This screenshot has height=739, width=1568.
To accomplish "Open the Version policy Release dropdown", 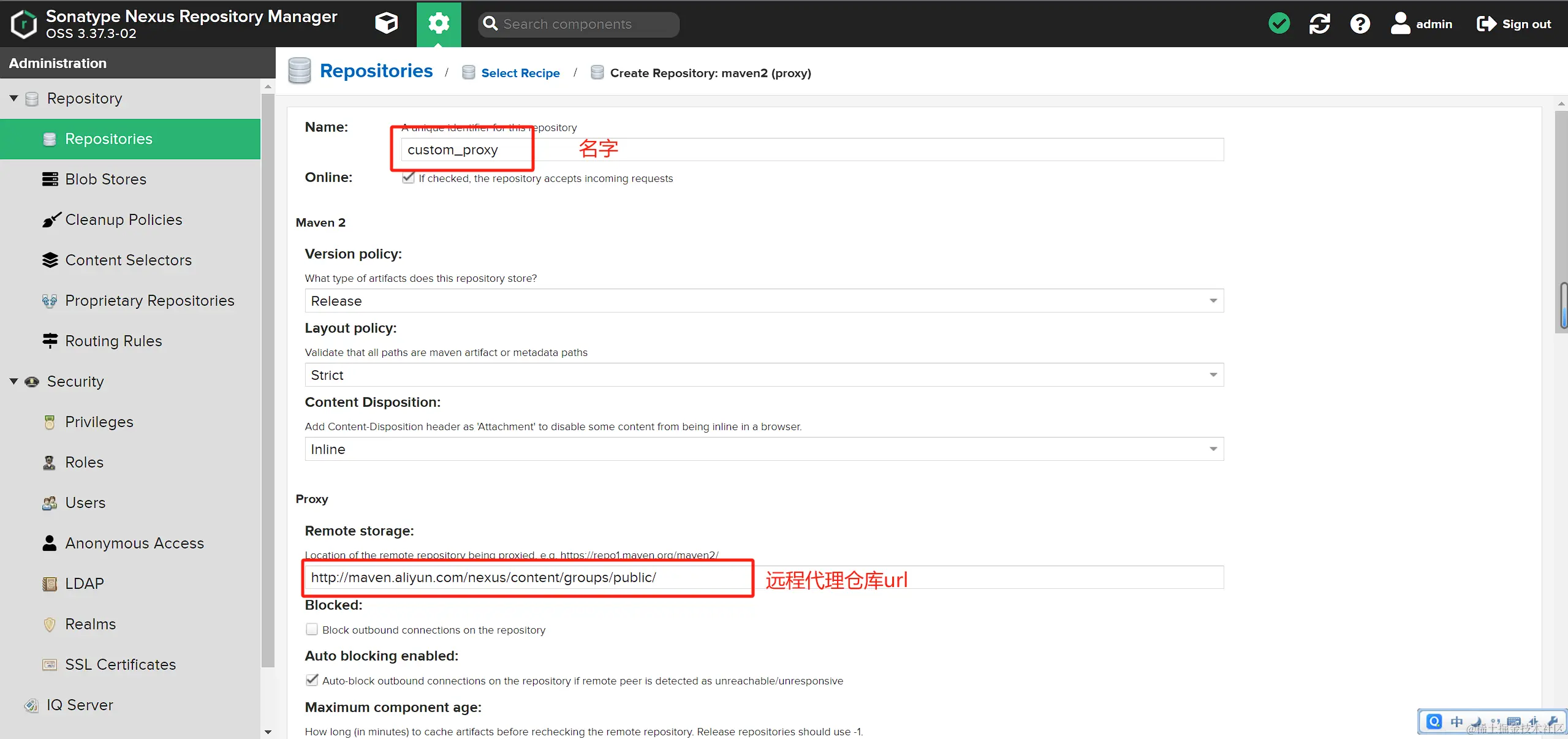I will (763, 301).
